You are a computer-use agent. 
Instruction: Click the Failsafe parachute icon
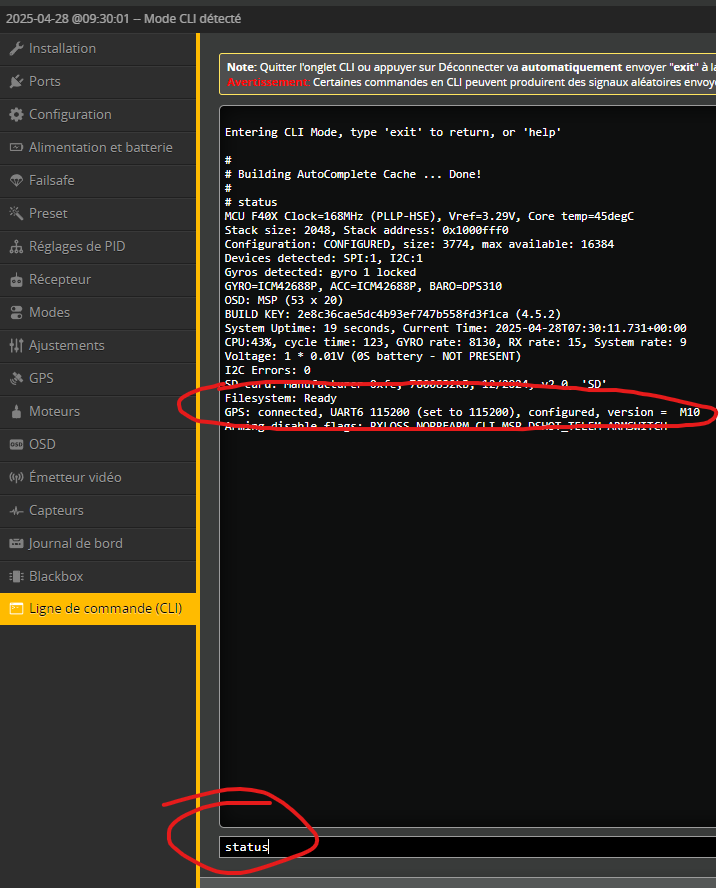pyautogui.click(x=16, y=181)
